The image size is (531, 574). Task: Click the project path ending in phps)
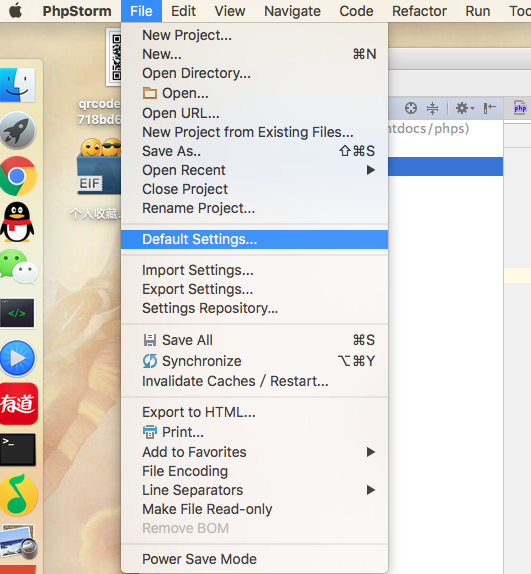[429, 129]
